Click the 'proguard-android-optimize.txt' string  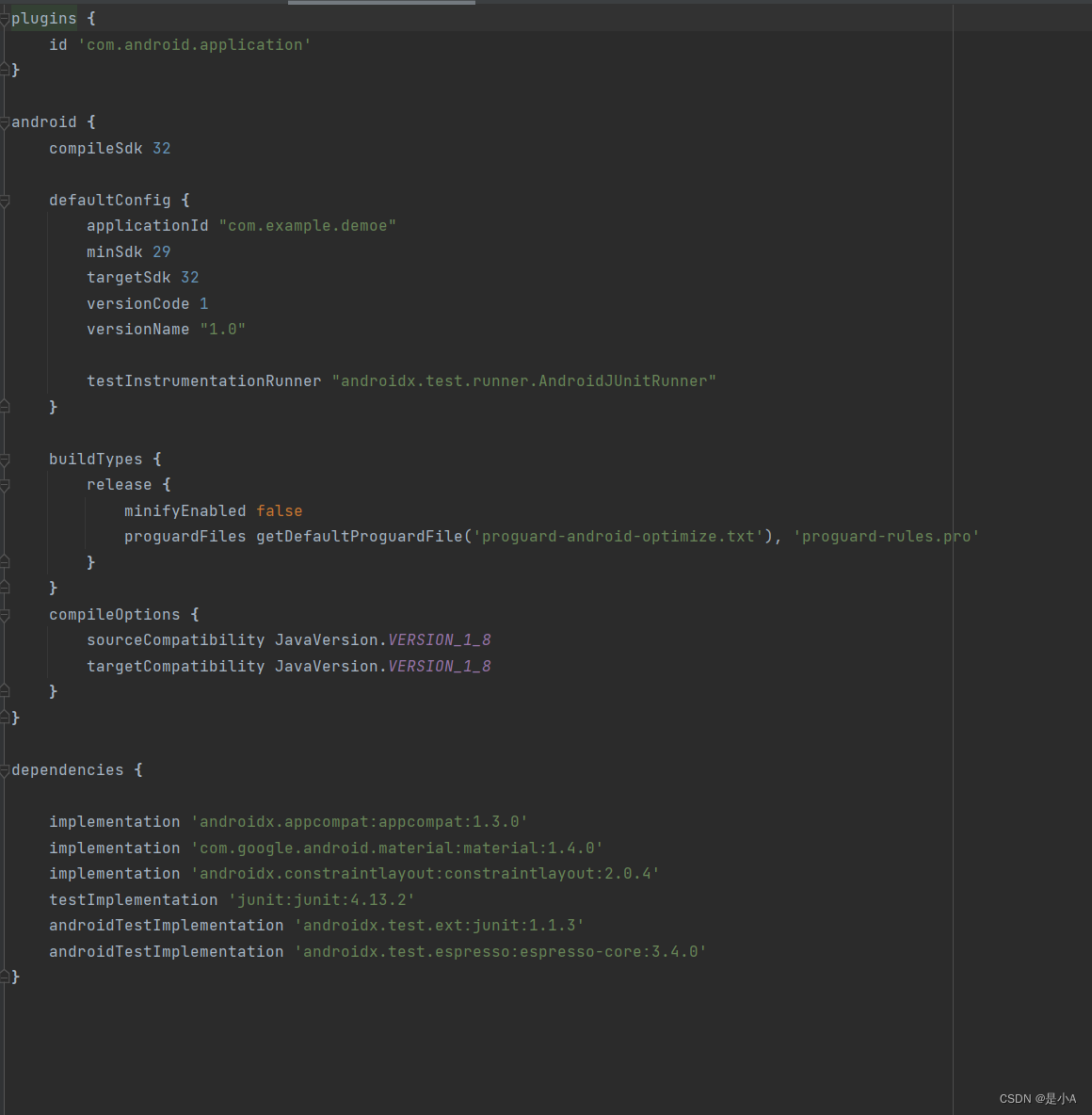click(618, 537)
